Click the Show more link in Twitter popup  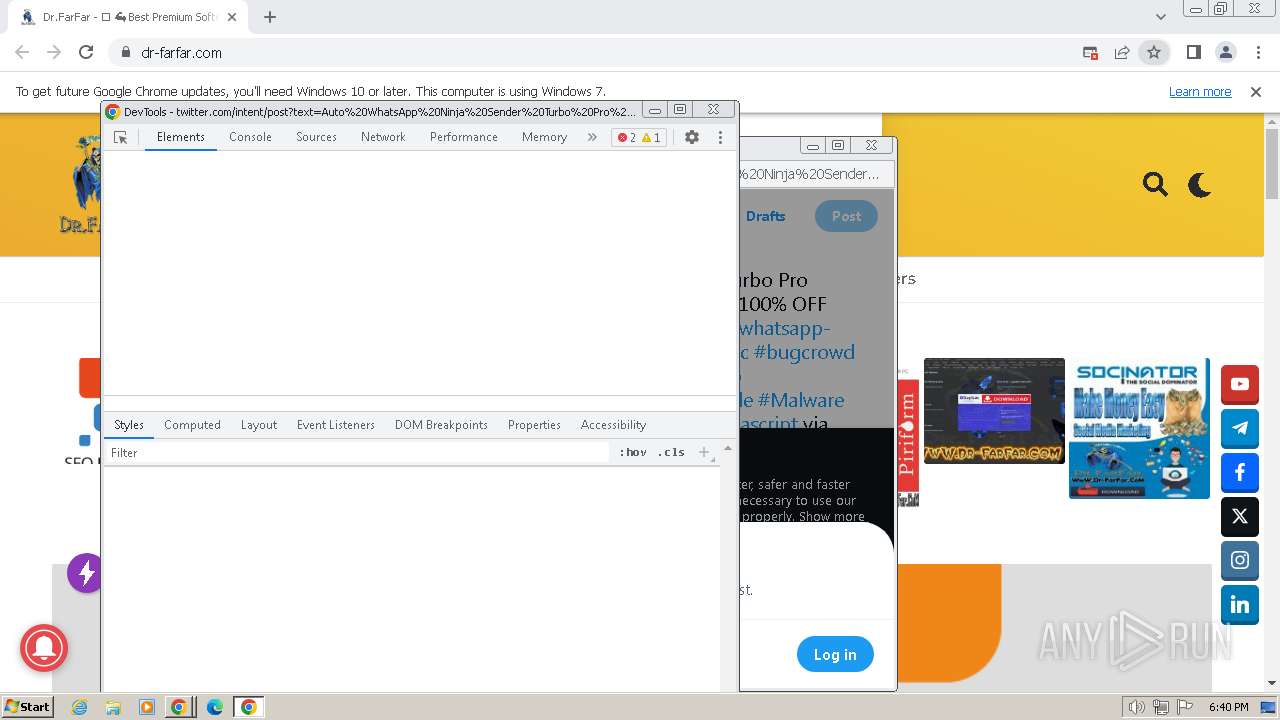pyautogui.click(x=832, y=517)
